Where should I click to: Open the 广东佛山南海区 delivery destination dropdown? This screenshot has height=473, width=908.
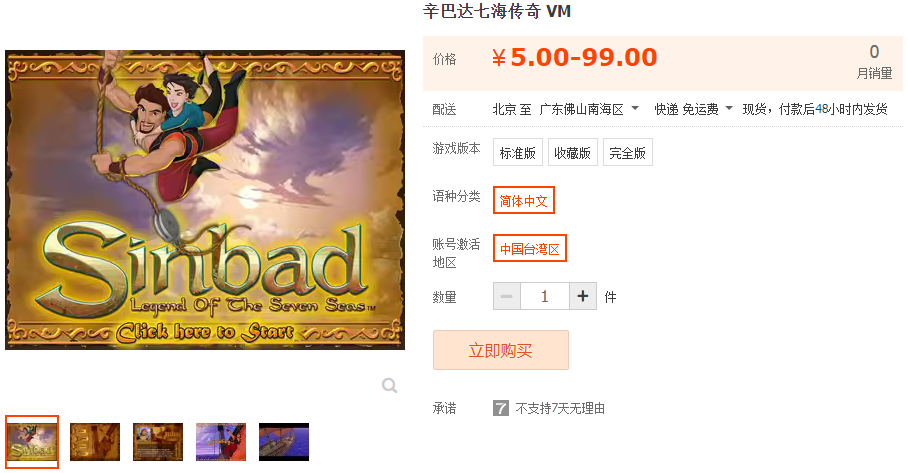[x=589, y=109]
